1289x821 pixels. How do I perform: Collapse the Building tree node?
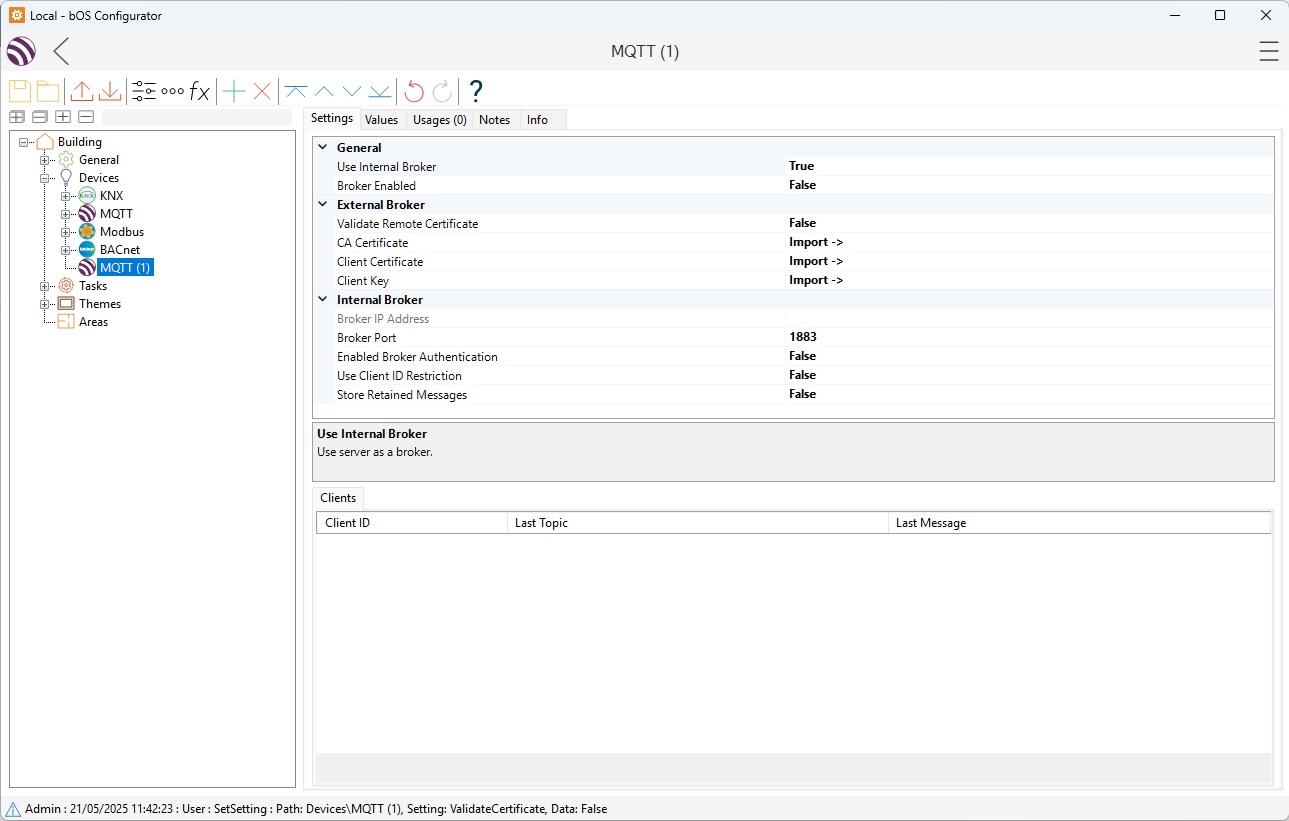[23, 142]
